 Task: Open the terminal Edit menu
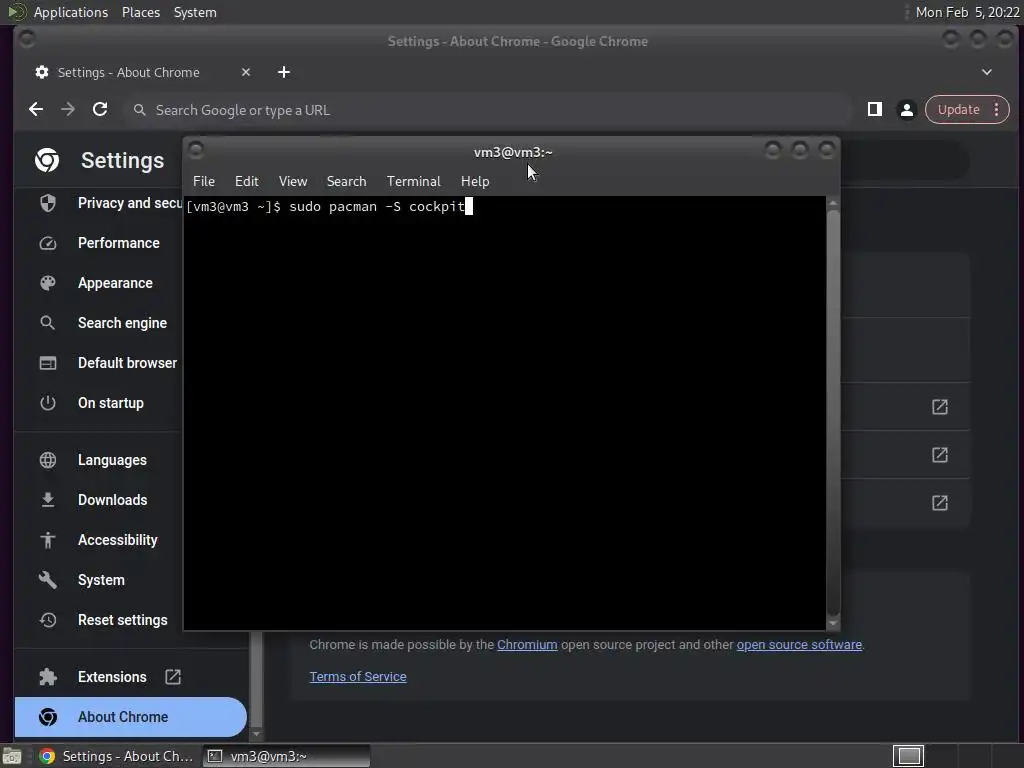click(x=247, y=181)
